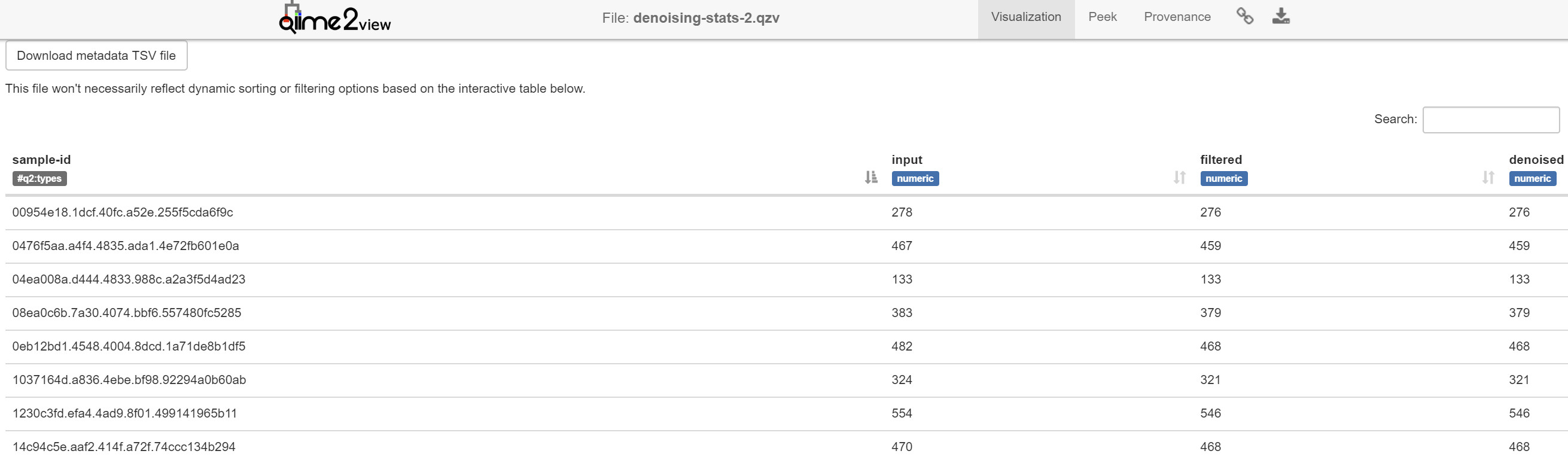Select row 14c94c5e.aaf2.414f.a72f.74ccc134b294
The width and height of the screenshot is (1568, 463).
point(787,447)
